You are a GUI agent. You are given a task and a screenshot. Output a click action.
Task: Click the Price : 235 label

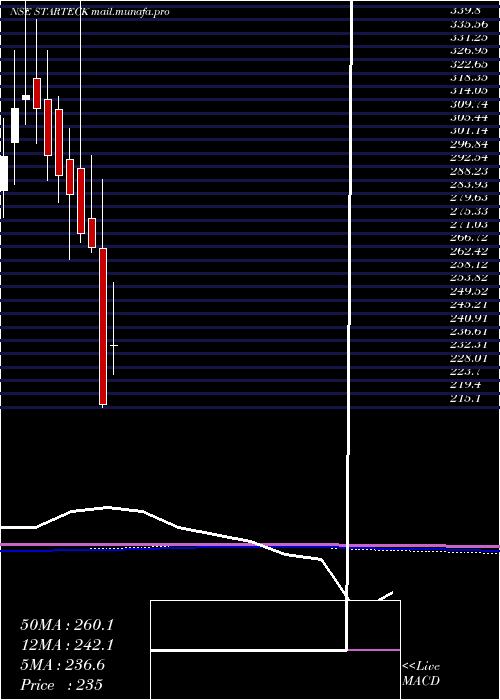click(x=62, y=685)
